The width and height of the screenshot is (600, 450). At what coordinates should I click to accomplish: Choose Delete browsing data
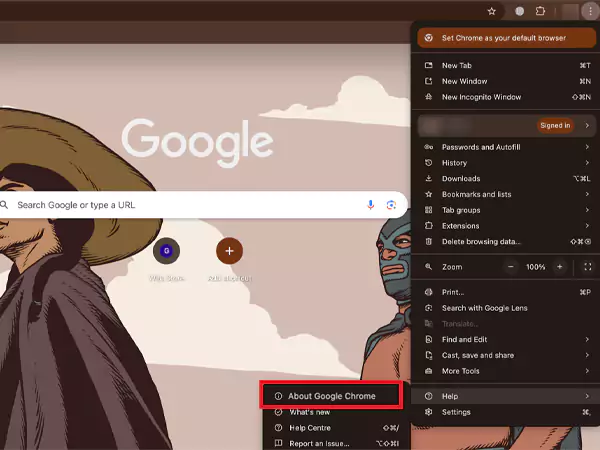[506, 241]
